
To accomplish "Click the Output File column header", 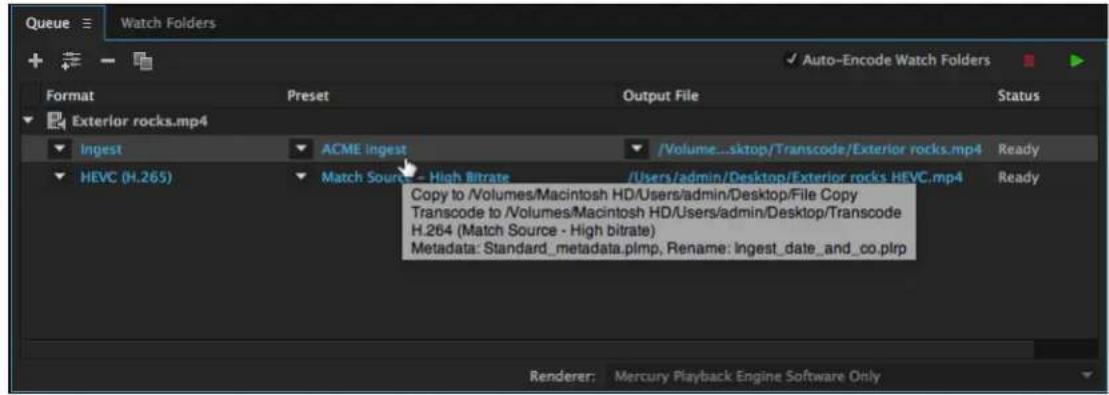I will pyautogui.click(x=661, y=95).
